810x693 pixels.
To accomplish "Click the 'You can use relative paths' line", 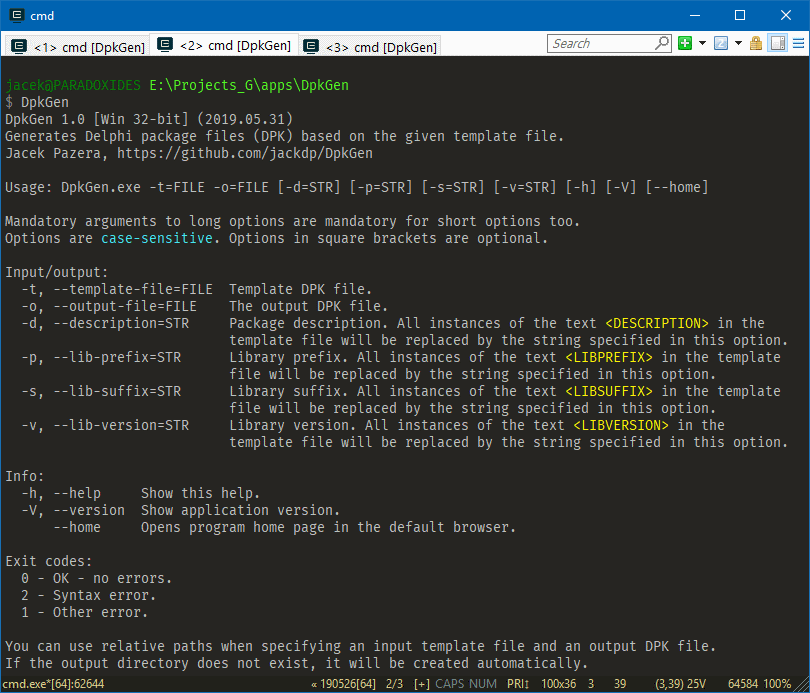I will pos(361,646).
